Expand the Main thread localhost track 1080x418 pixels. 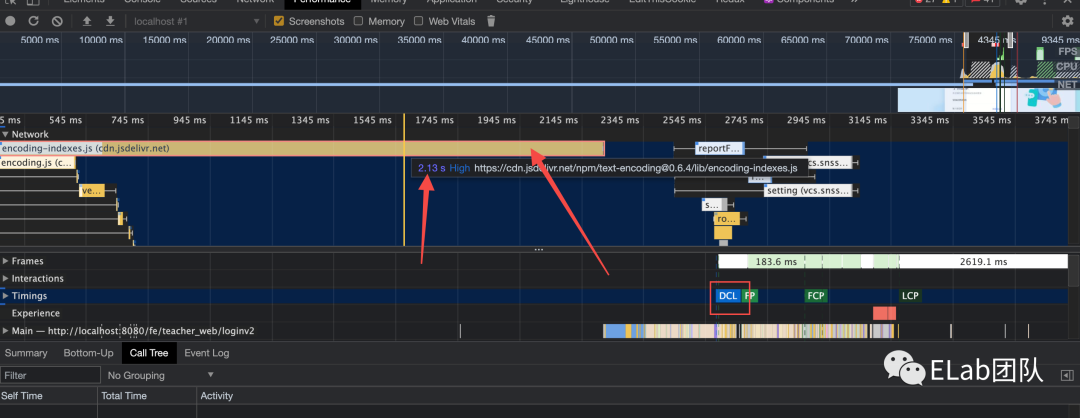(6, 331)
